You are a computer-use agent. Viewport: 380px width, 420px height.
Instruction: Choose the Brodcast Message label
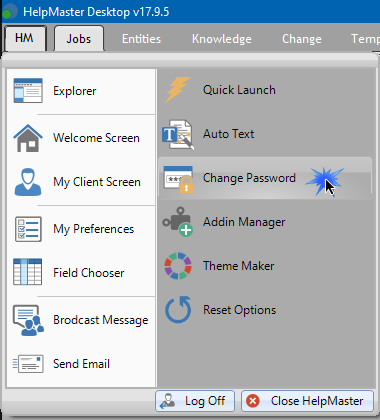tap(101, 320)
